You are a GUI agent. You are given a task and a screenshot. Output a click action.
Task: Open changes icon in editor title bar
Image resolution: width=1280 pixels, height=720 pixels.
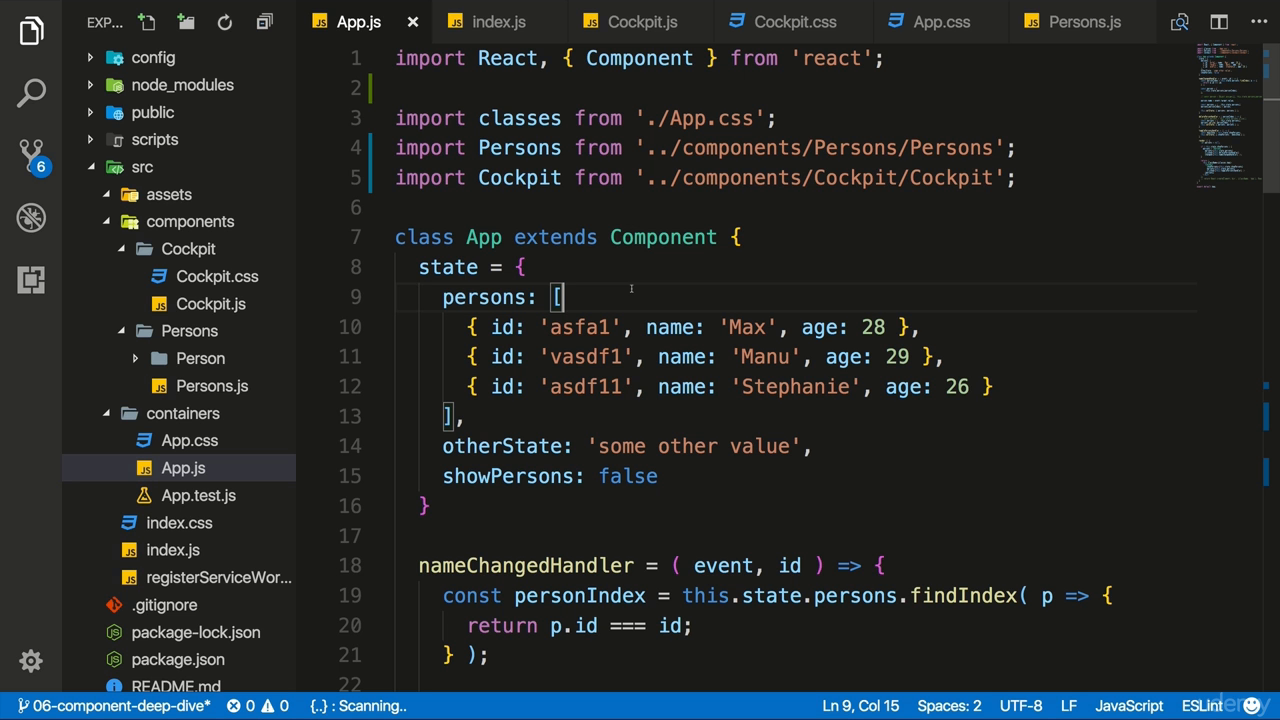1180,22
